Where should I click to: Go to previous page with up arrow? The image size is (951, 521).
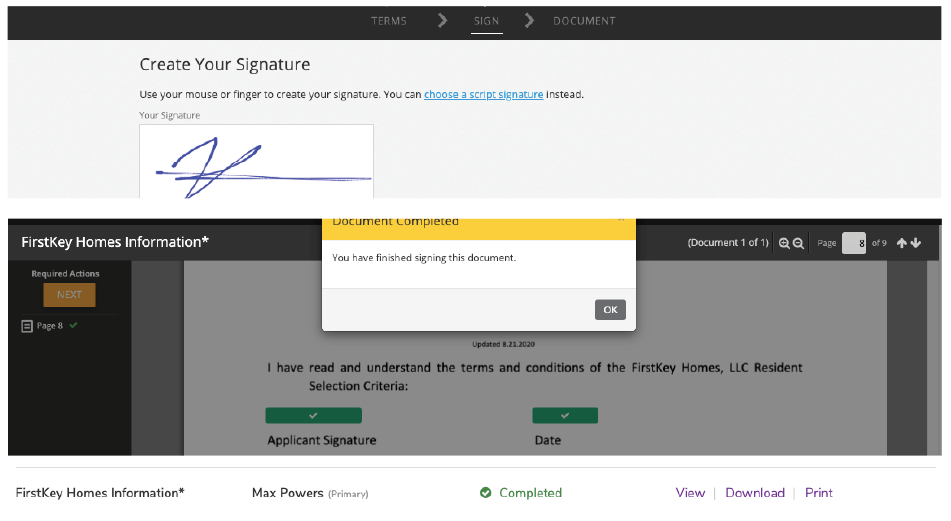click(x=902, y=243)
